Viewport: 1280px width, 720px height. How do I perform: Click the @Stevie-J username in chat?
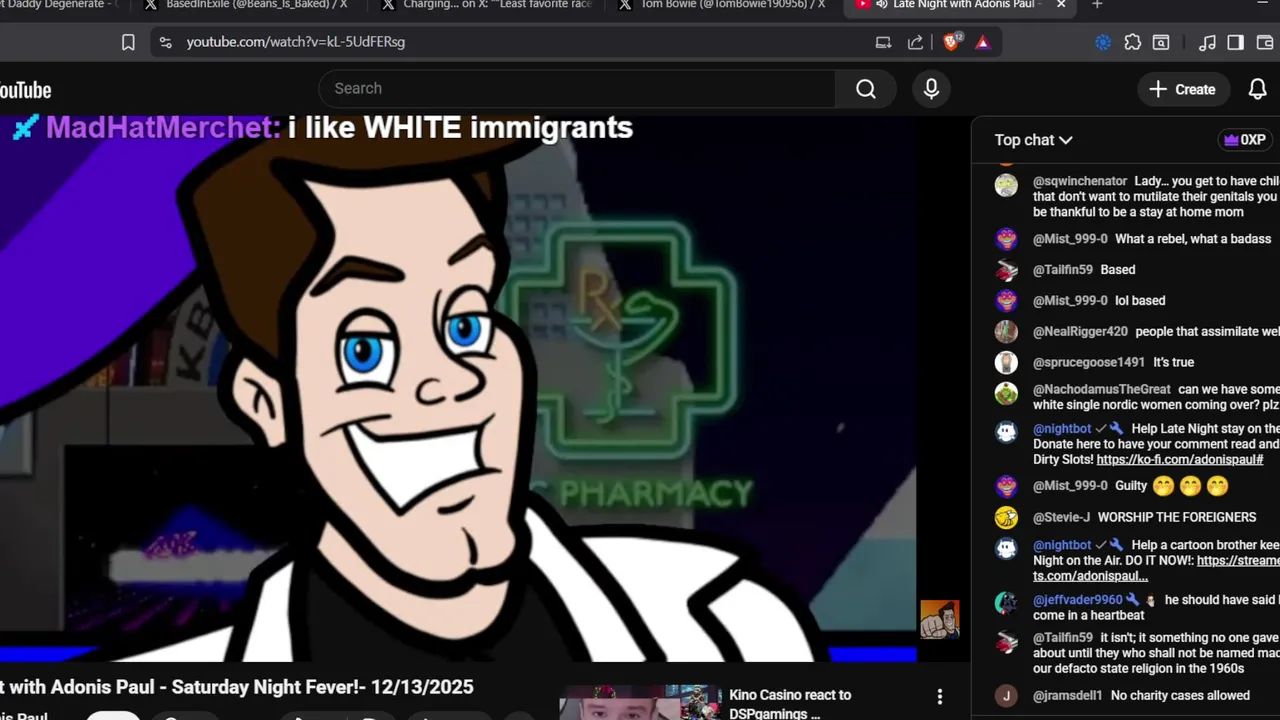tap(1061, 517)
